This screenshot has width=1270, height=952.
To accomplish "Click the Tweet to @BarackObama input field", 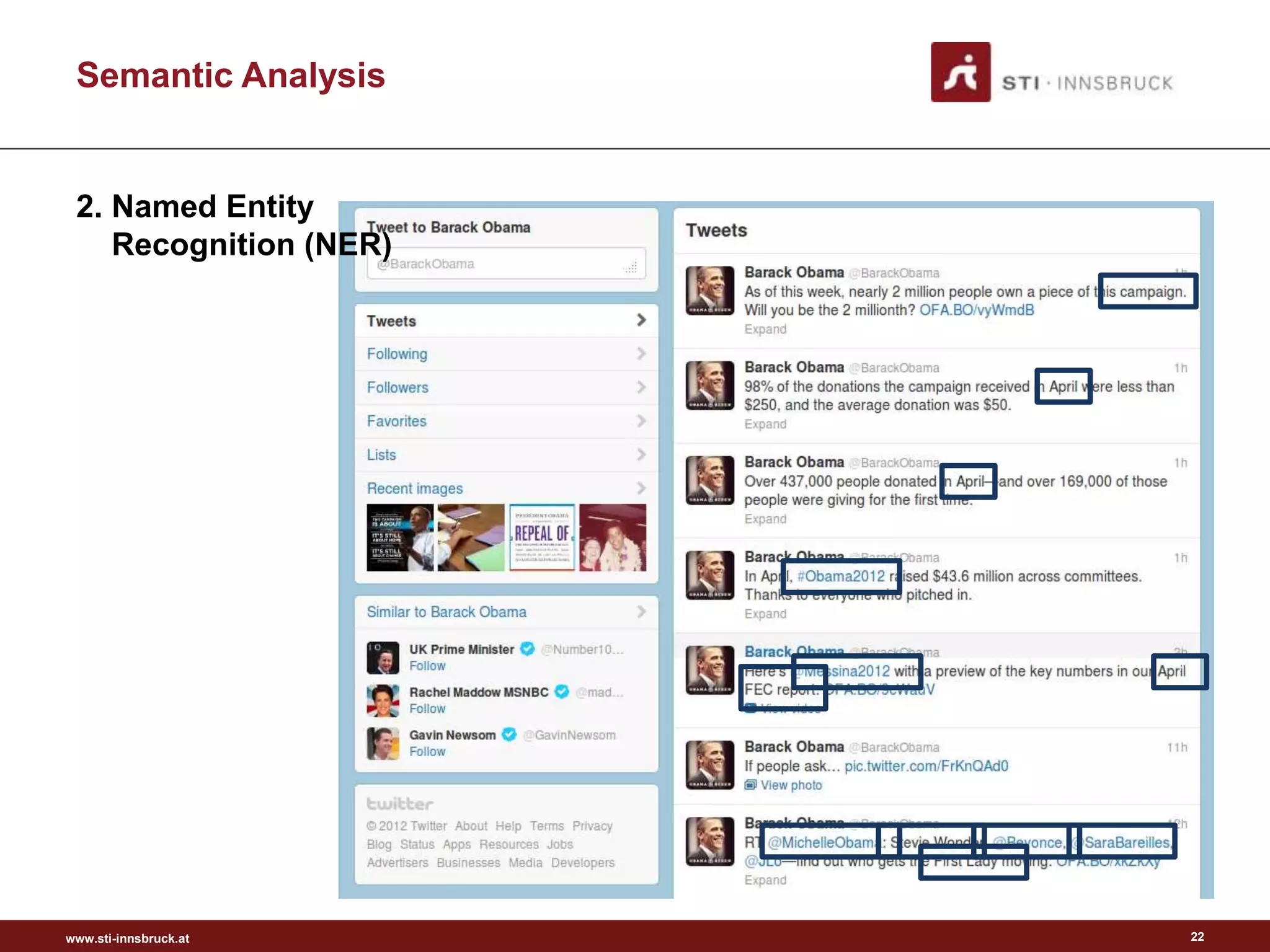I will [x=506, y=264].
